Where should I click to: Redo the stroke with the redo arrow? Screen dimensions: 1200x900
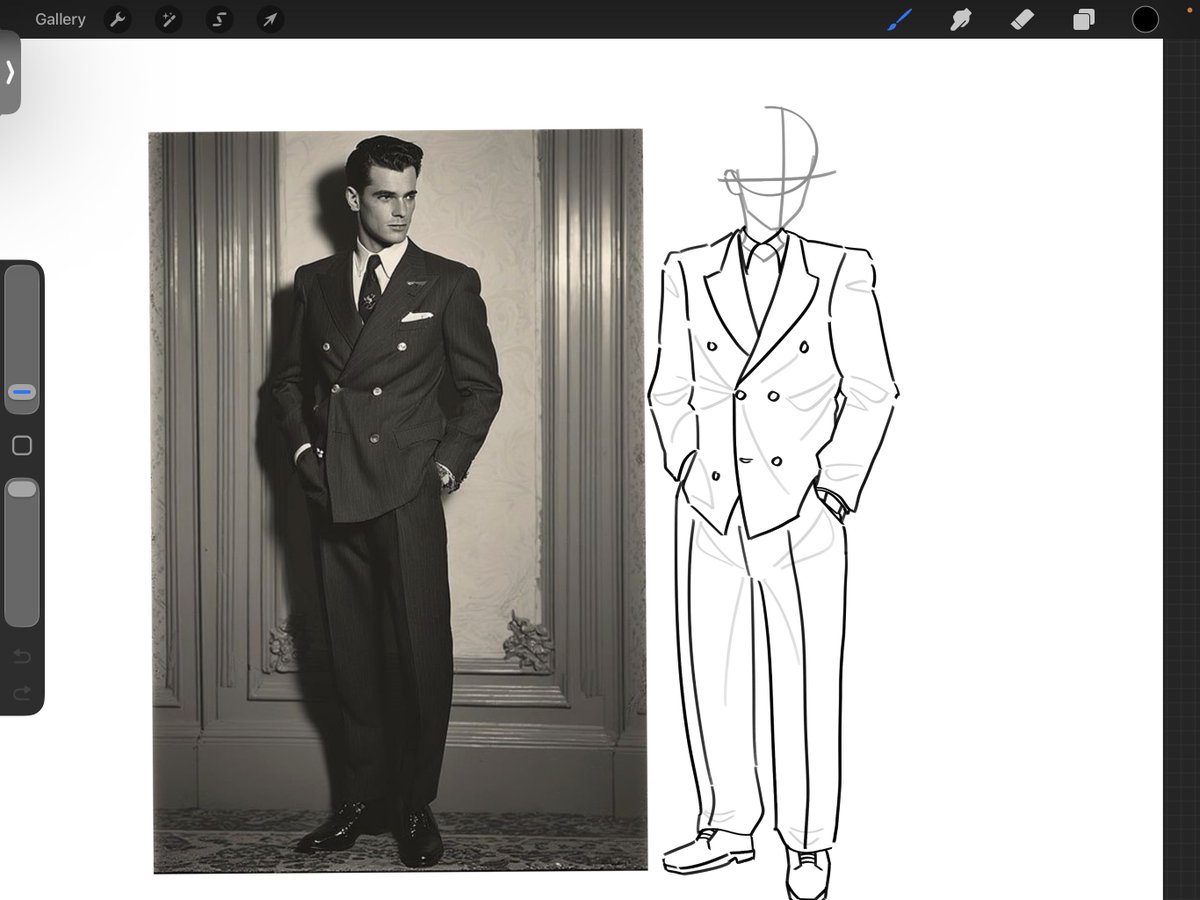pyautogui.click(x=22, y=692)
